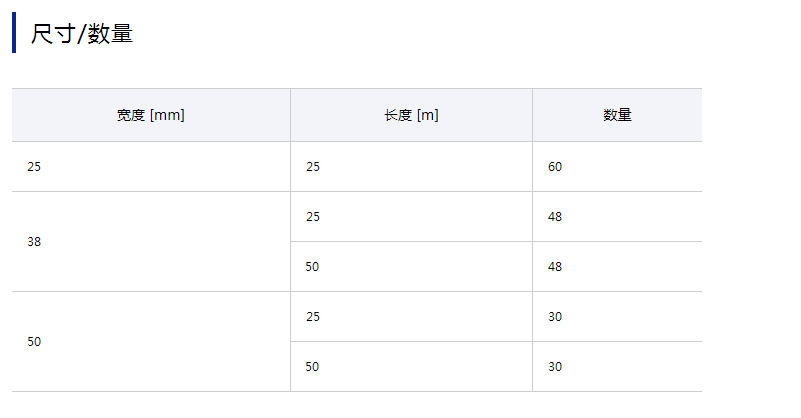Select the width 38 merged cell
Viewport: 801px width, 418px height.
35,242
